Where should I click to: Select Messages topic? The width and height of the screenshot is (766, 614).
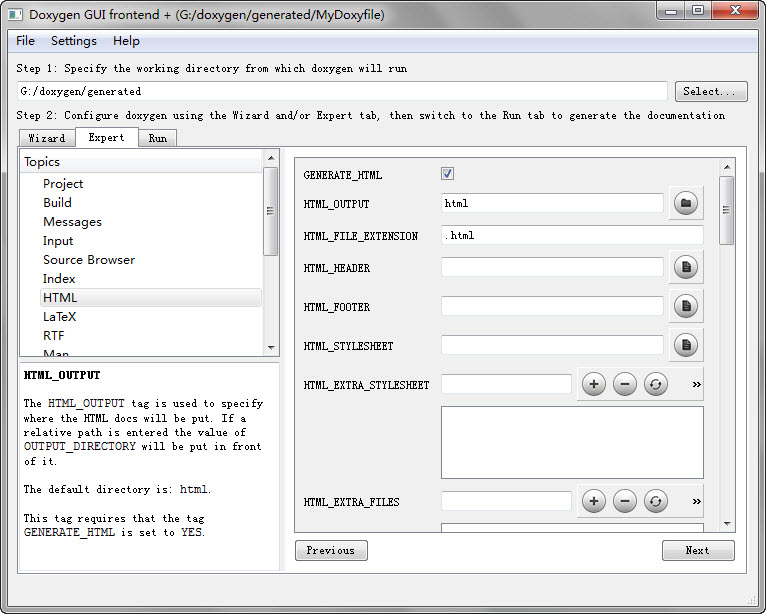pyautogui.click(x=72, y=222)
